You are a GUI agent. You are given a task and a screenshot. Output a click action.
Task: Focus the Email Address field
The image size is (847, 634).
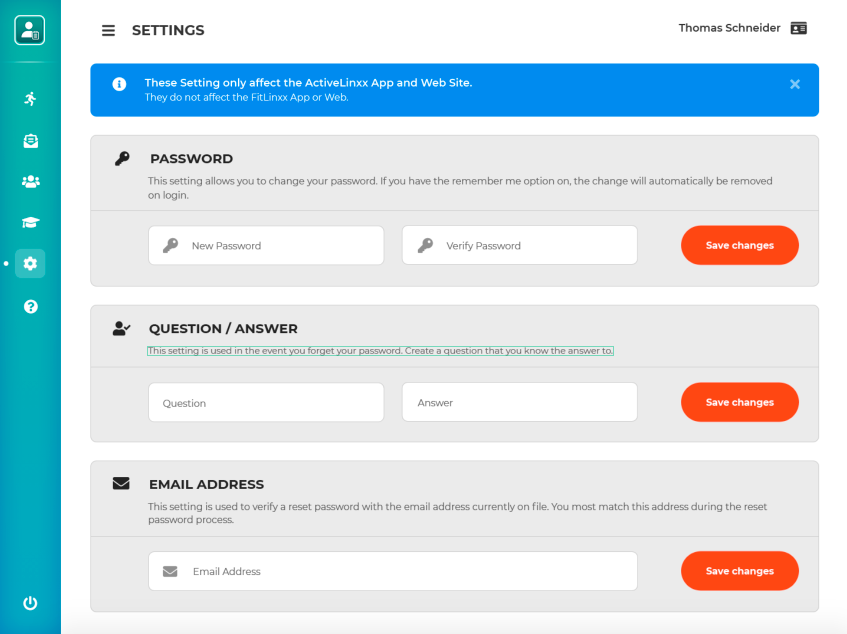pyautogui.click(x=393, y=571)
